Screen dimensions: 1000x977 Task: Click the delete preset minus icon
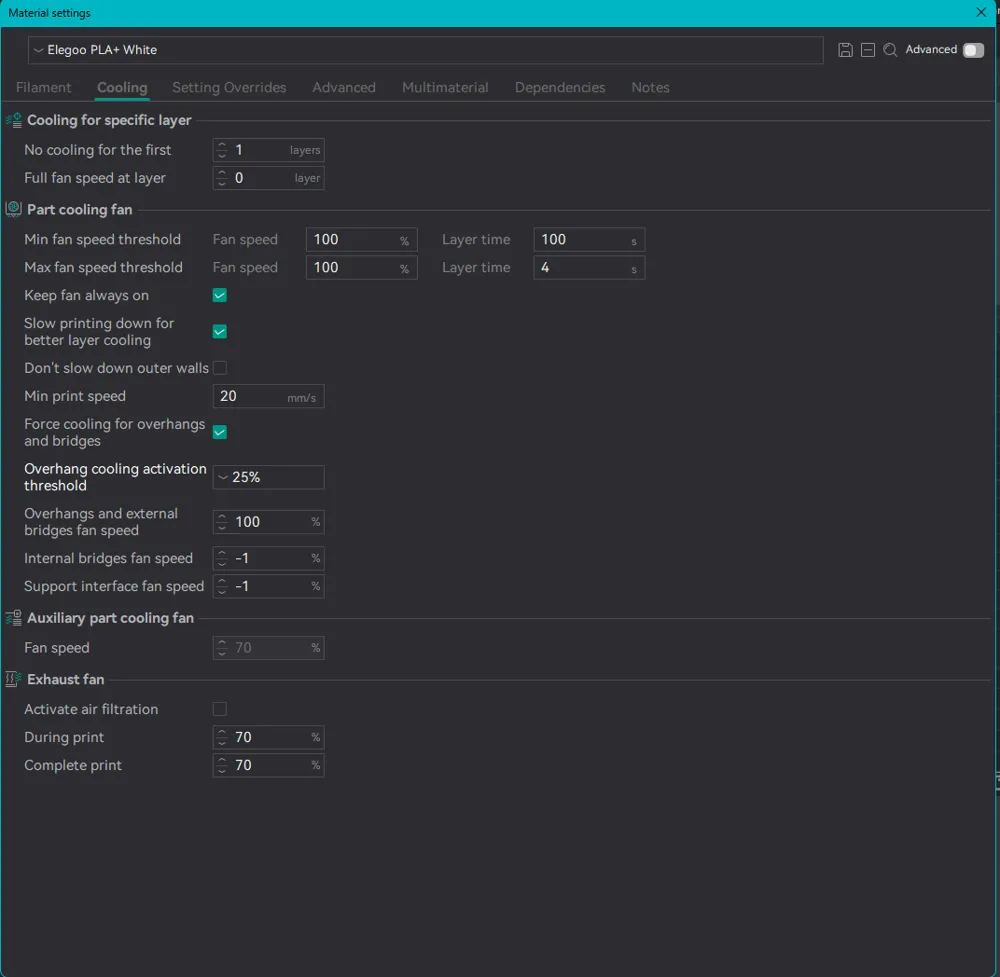point(868,50)
